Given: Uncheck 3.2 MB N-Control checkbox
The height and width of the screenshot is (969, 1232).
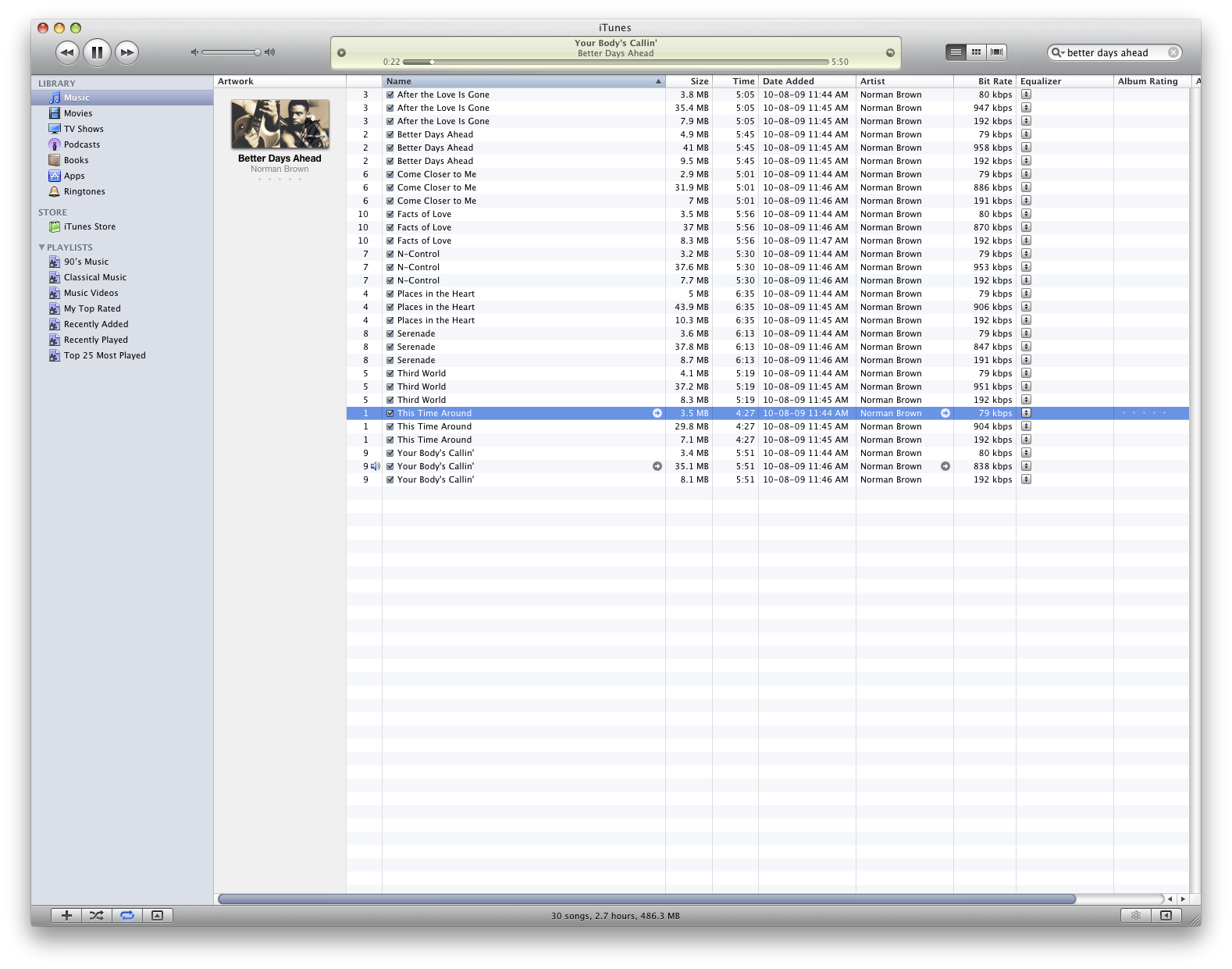Looking at the screenshot, I should pyautogui.click(x=390, y=254).
